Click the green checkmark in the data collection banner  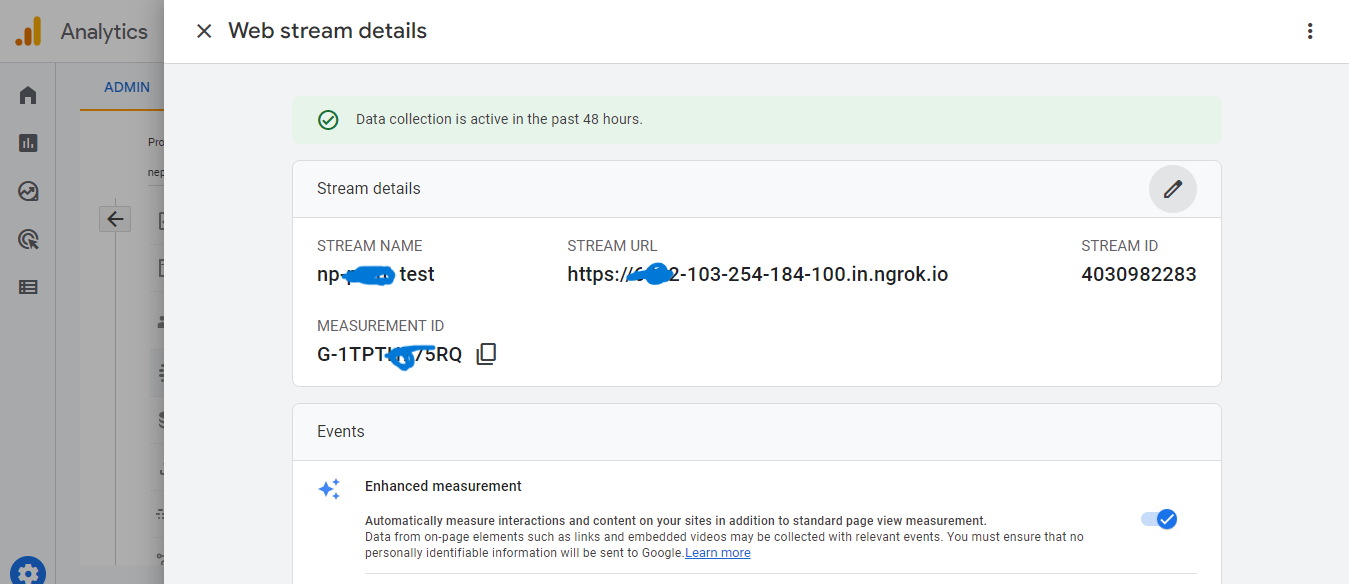(328, 119)
